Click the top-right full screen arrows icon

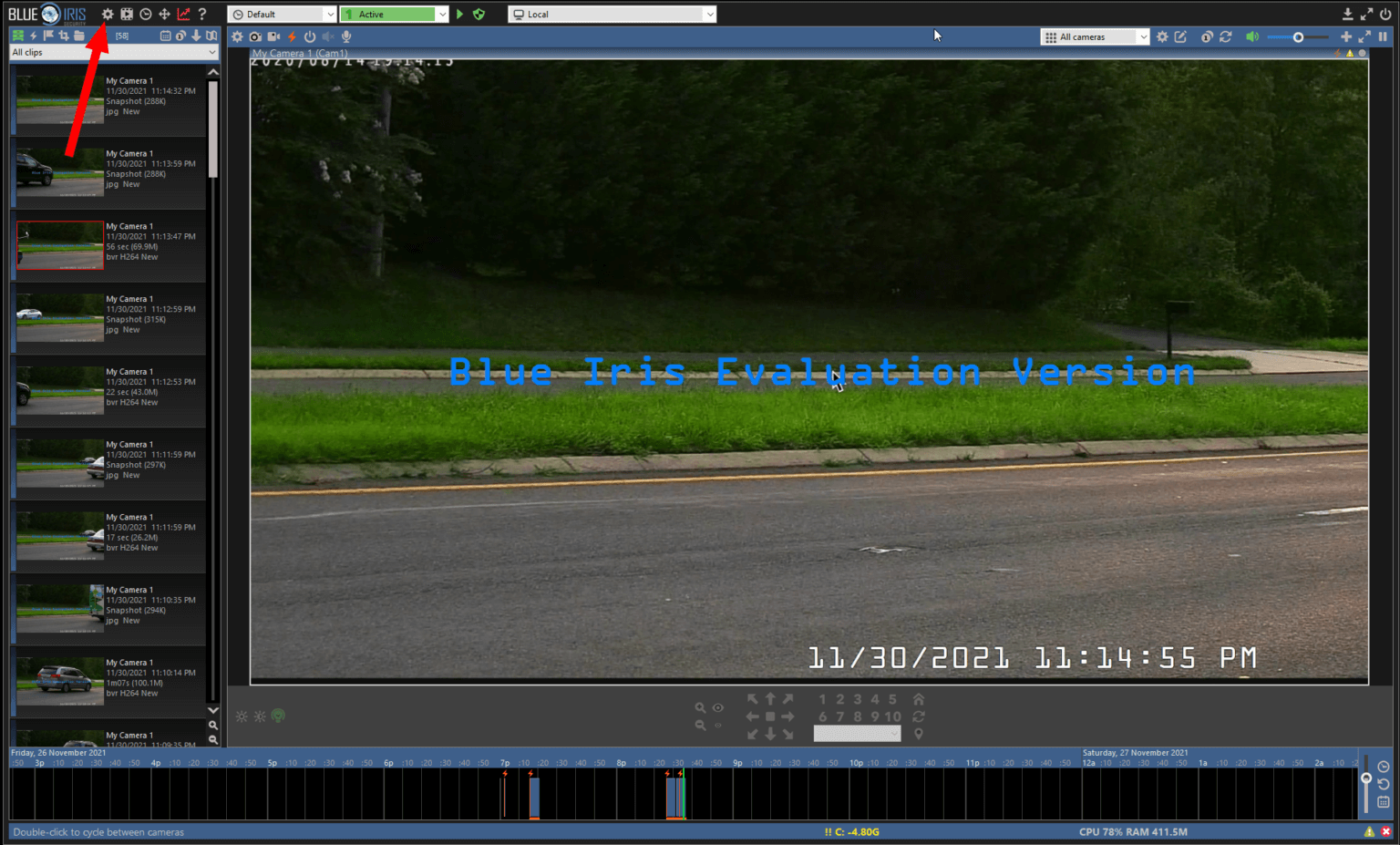(1366, 14)
